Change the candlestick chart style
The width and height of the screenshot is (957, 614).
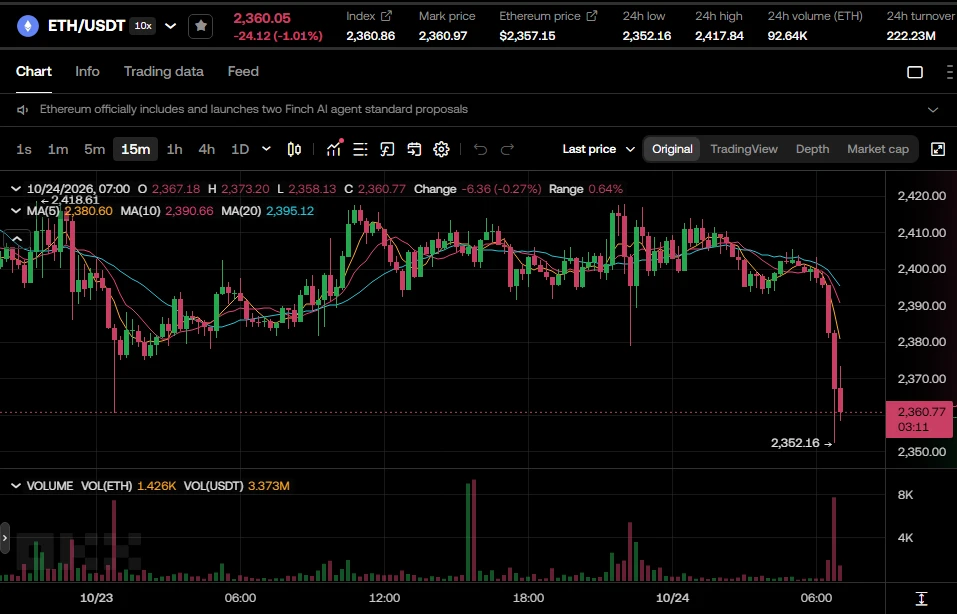coord(294,149)
